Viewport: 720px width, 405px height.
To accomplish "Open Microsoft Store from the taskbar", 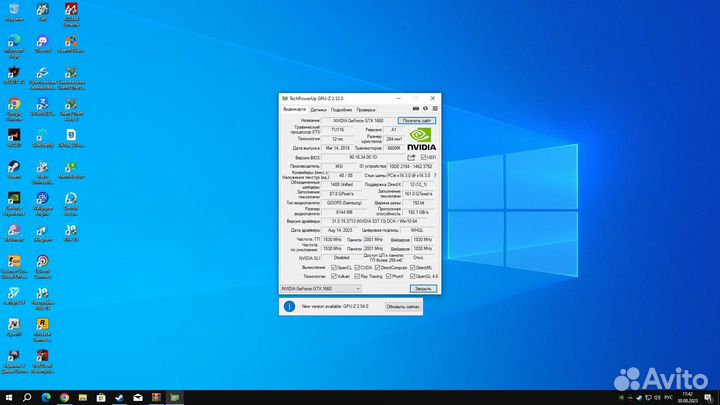I will point(101,398).
